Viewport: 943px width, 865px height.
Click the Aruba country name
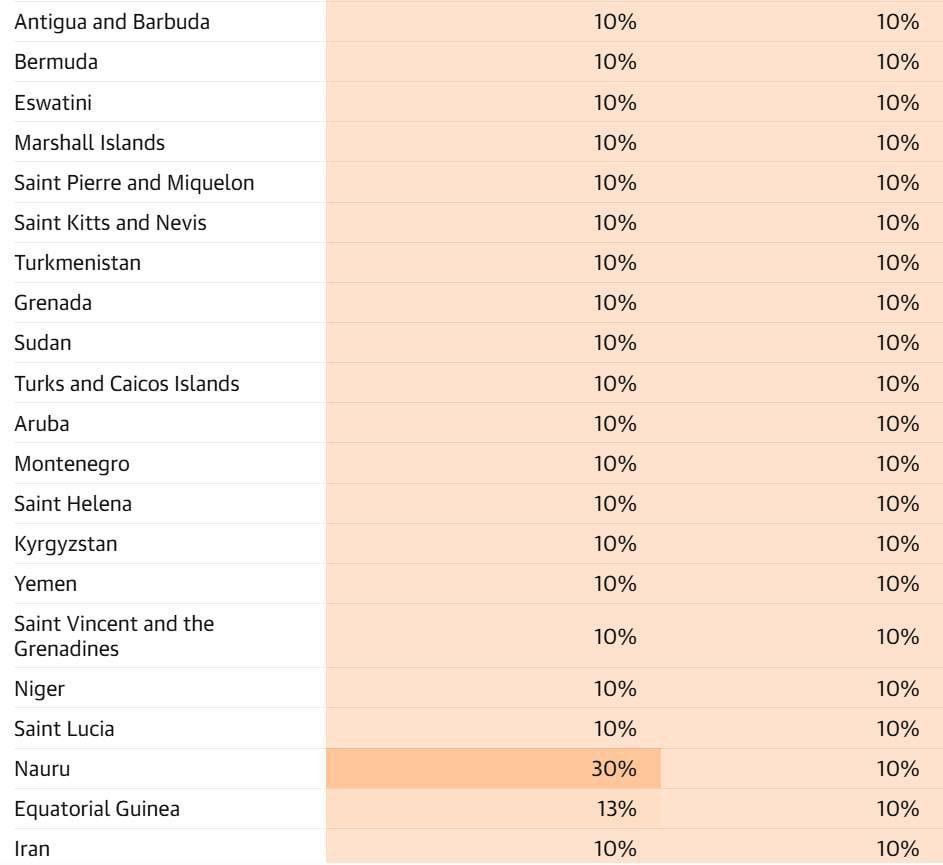point(42,424)
